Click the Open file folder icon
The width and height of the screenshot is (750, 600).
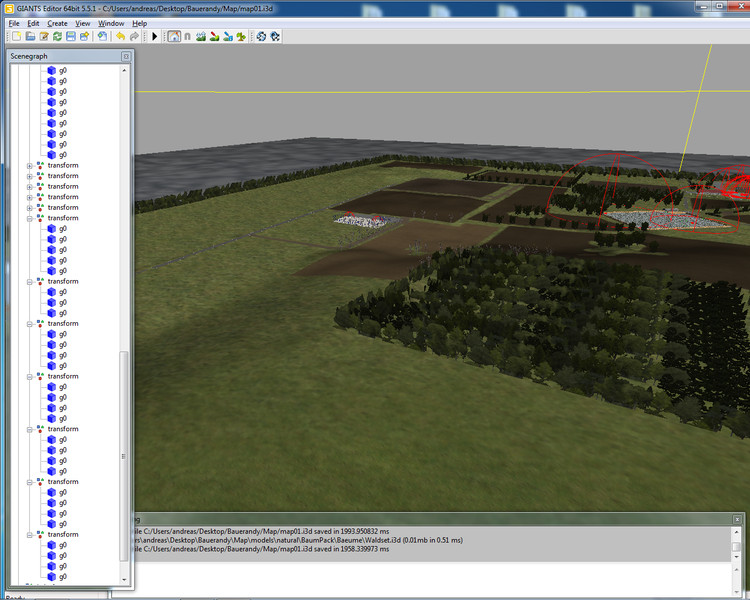click(x=30, y=36)
